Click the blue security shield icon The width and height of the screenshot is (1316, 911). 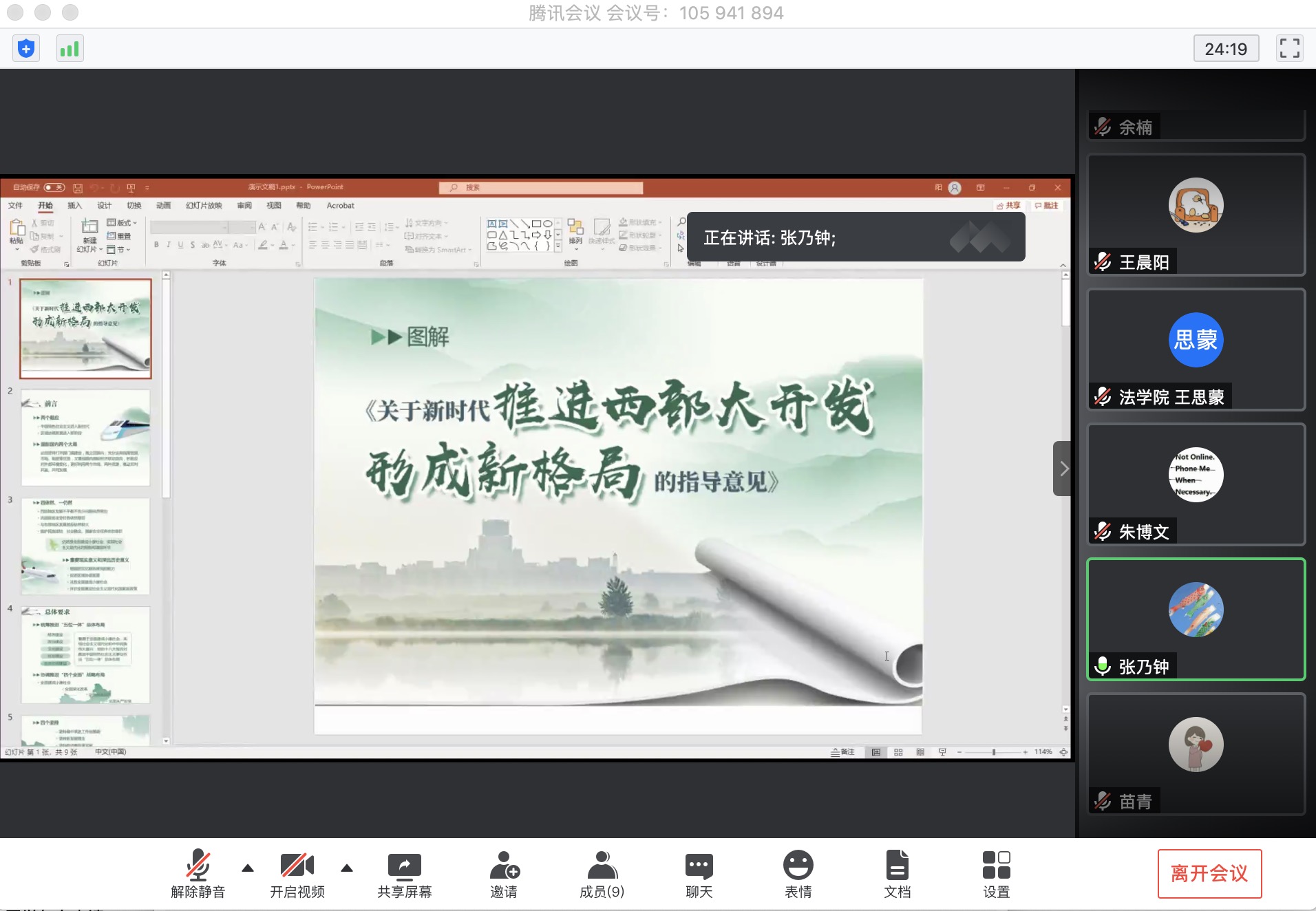pos(26,49)
